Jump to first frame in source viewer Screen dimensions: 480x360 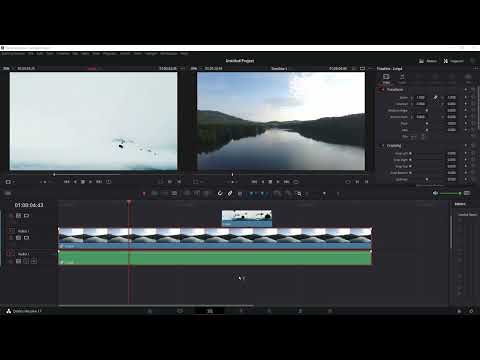point(66,182)
